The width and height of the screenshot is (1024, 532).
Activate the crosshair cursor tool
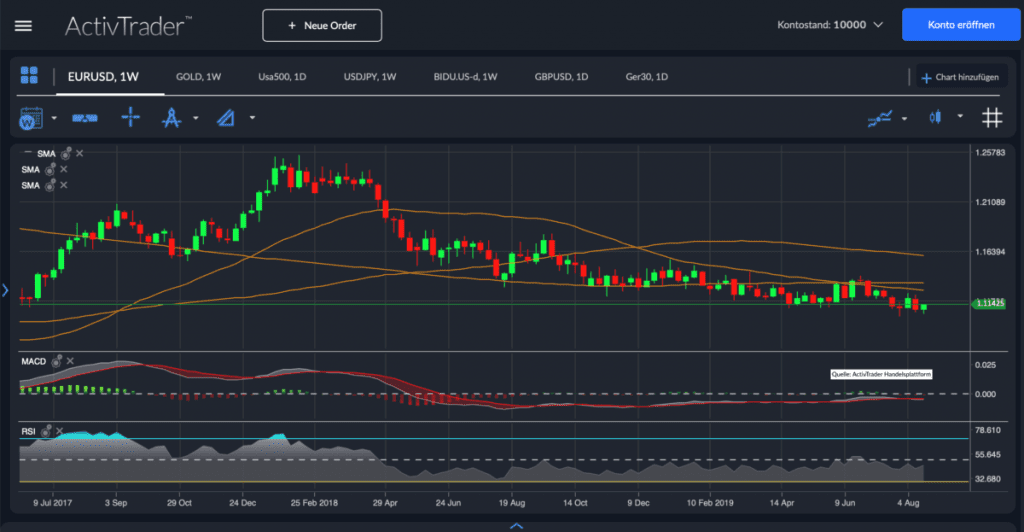point(131,117)
